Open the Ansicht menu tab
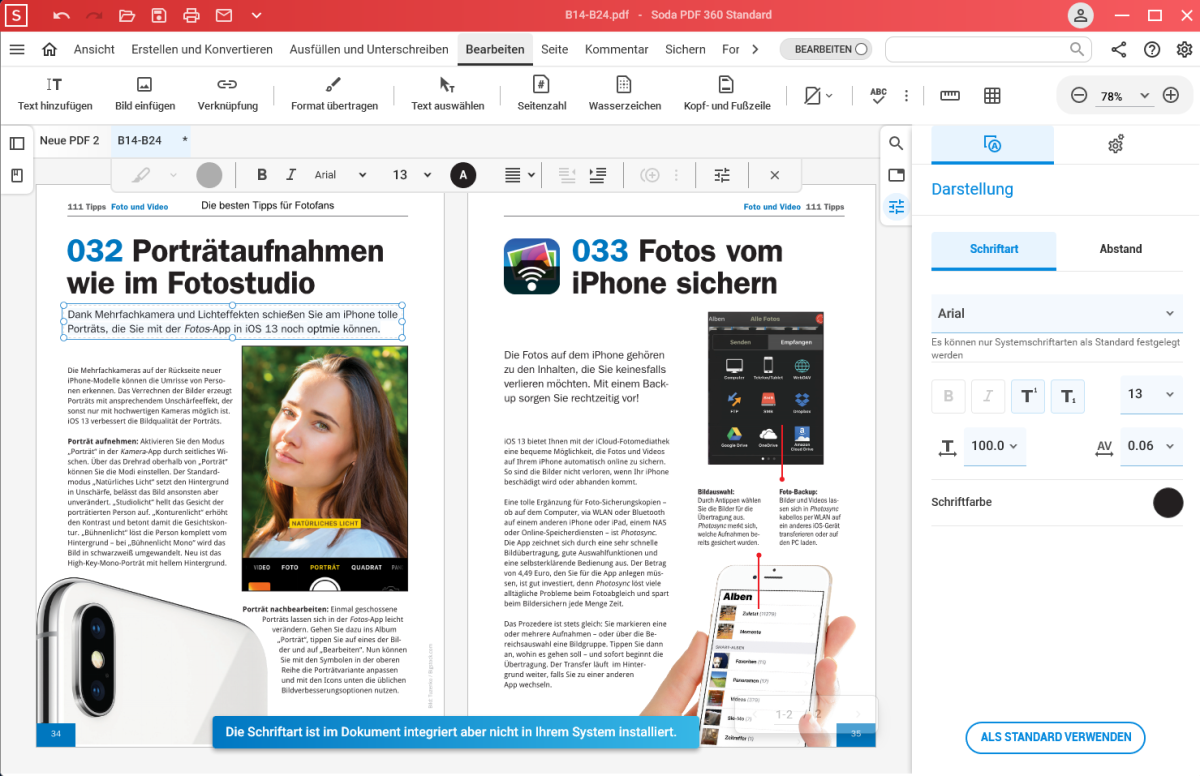The height and width of the screenshot is (776, 1200). pos(94,49)
